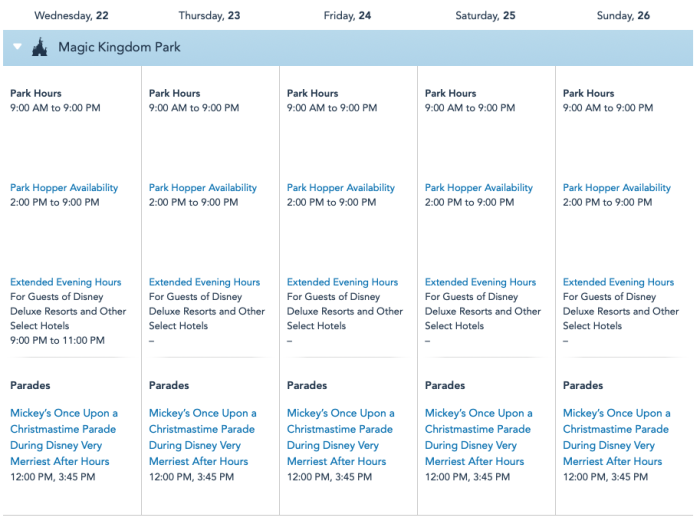Open Thursday's Park Hopper Availability link
The width and height of the screenshot is (700, 521).
[x=203, y=187]
